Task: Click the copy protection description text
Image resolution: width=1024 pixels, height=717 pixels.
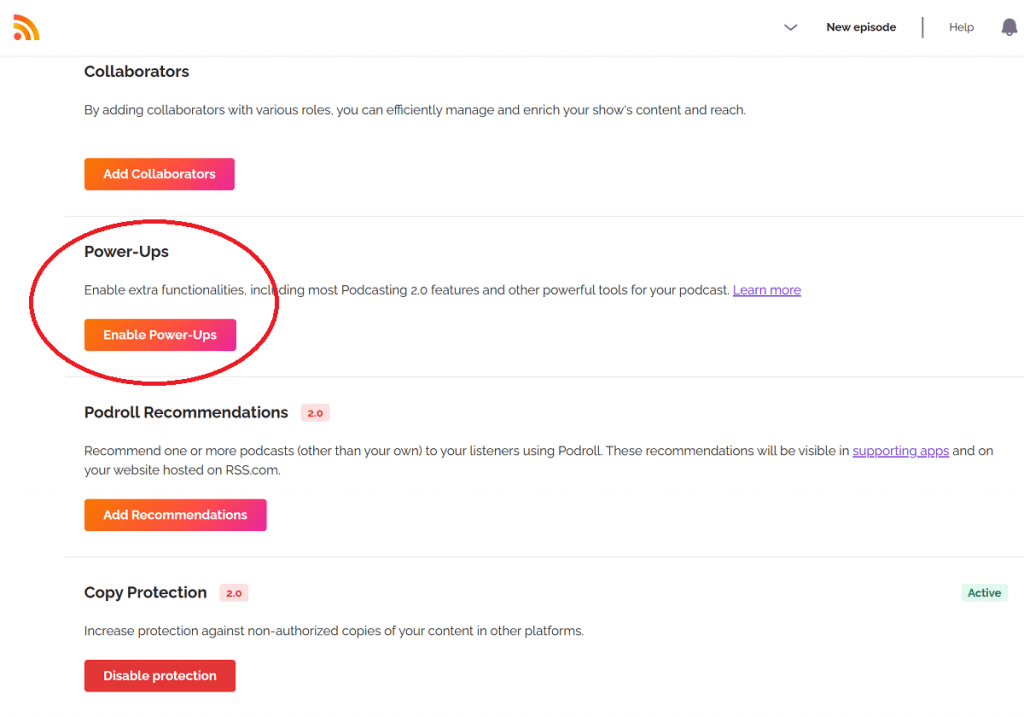Action: click(x=333, y=631)
